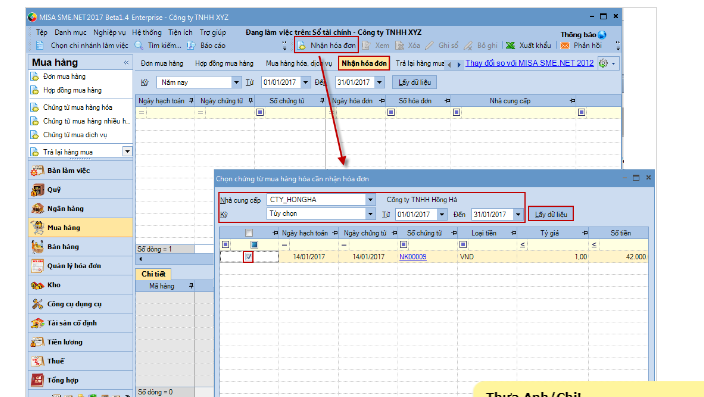Open the Hệ thống menu

click(146, 32)
